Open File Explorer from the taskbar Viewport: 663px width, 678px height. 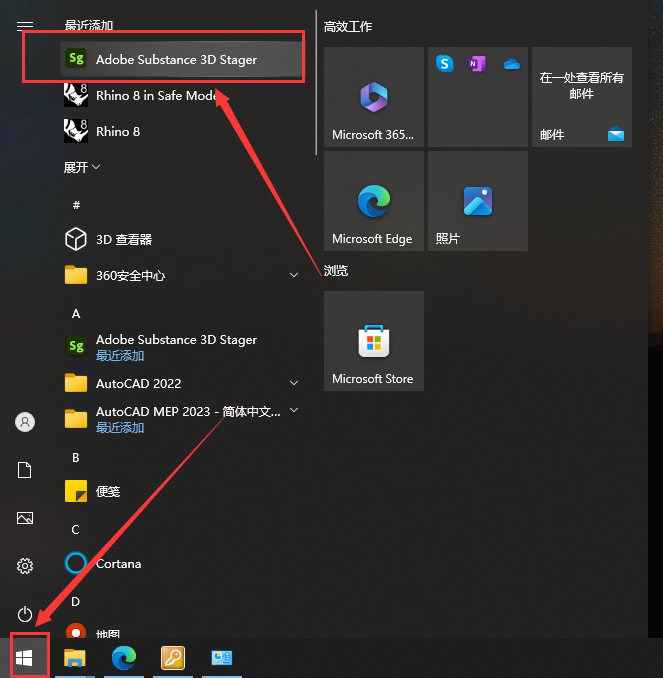click(x=75, y=658)
